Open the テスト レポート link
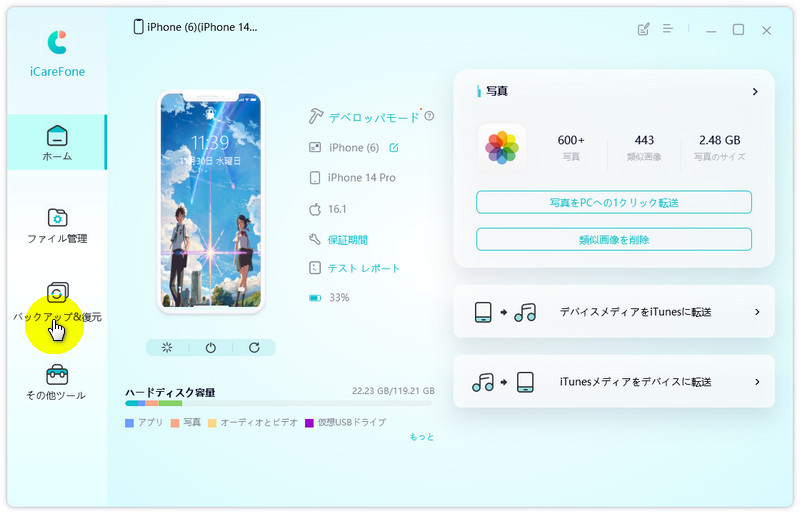The width and height of the screenshot is (800, 514). (x=364, y=268)
